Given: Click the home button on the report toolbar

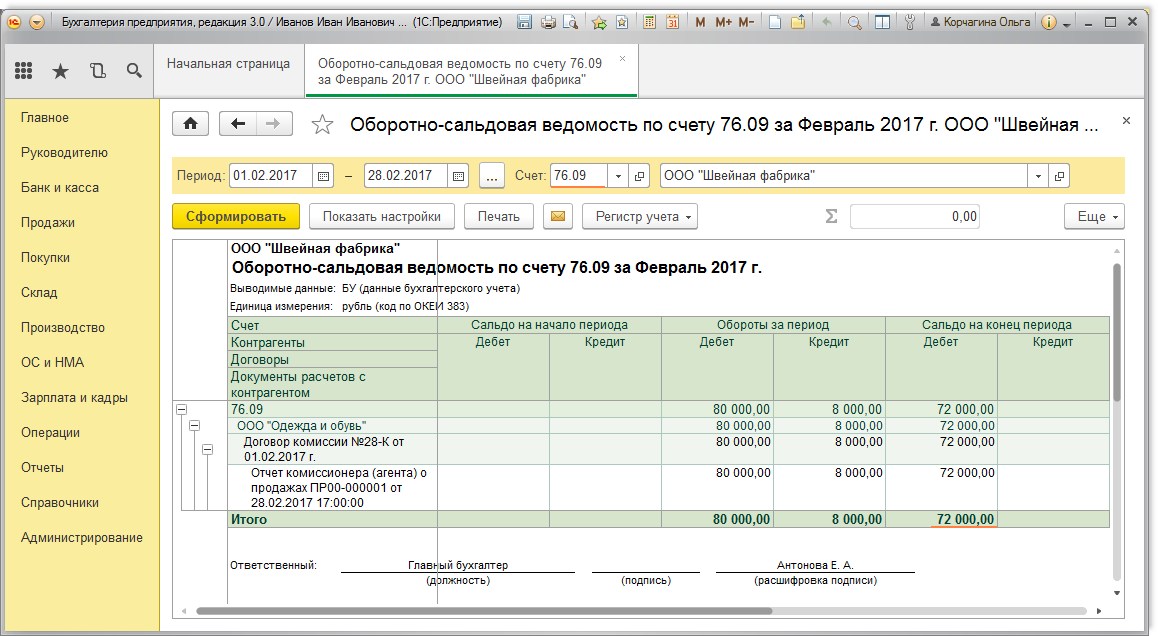Looking at the screenshot, I should [191, 124].
